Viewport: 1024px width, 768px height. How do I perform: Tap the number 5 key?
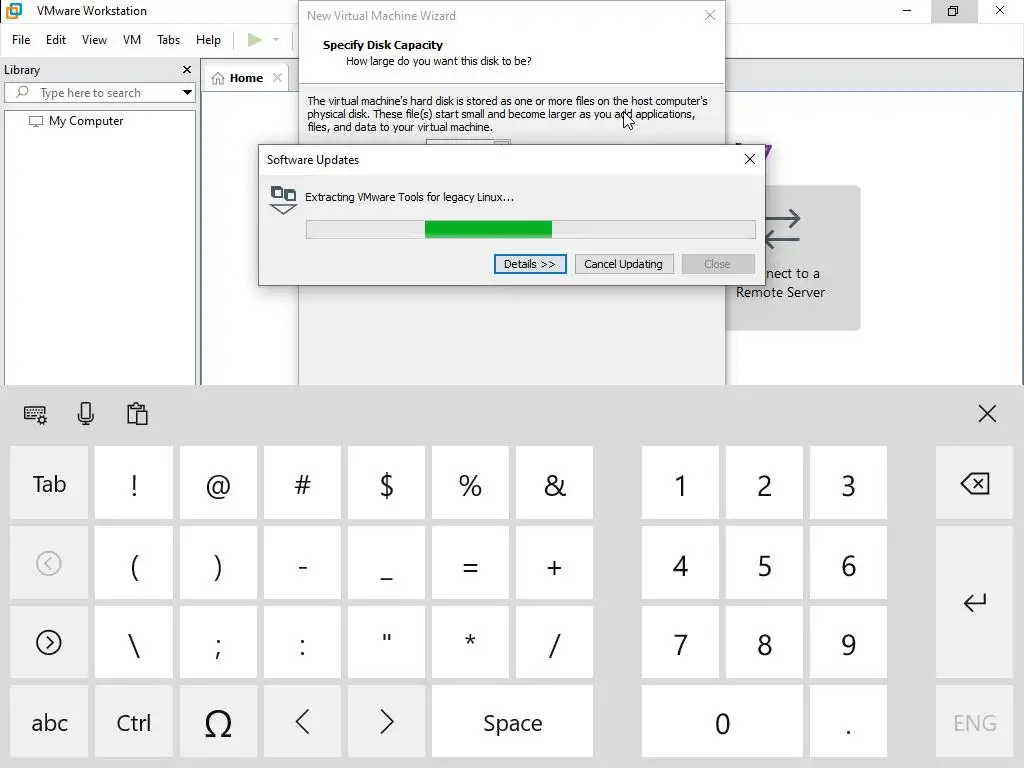pos(764,563)
